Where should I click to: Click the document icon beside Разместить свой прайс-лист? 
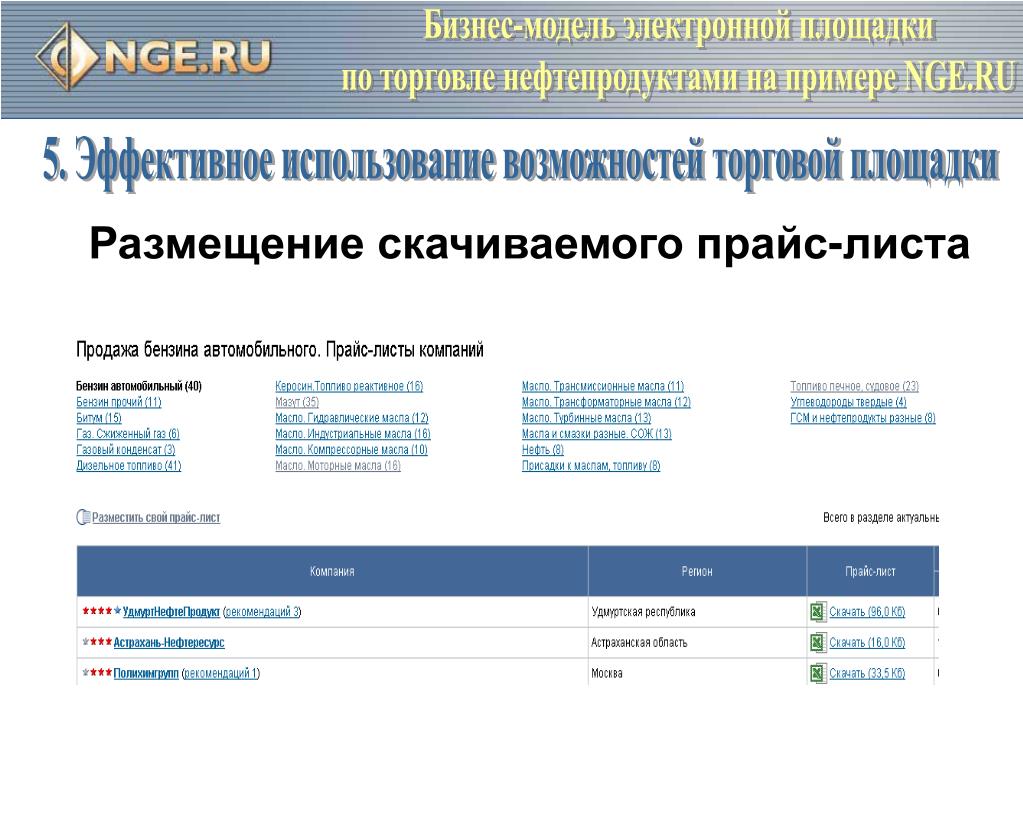(84, 517)
